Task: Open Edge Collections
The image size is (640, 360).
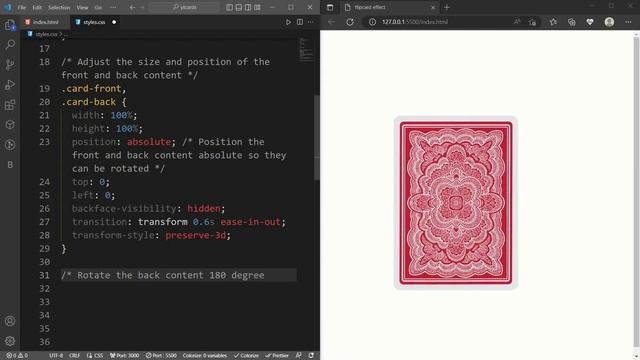Action: [x=571, y=22]
